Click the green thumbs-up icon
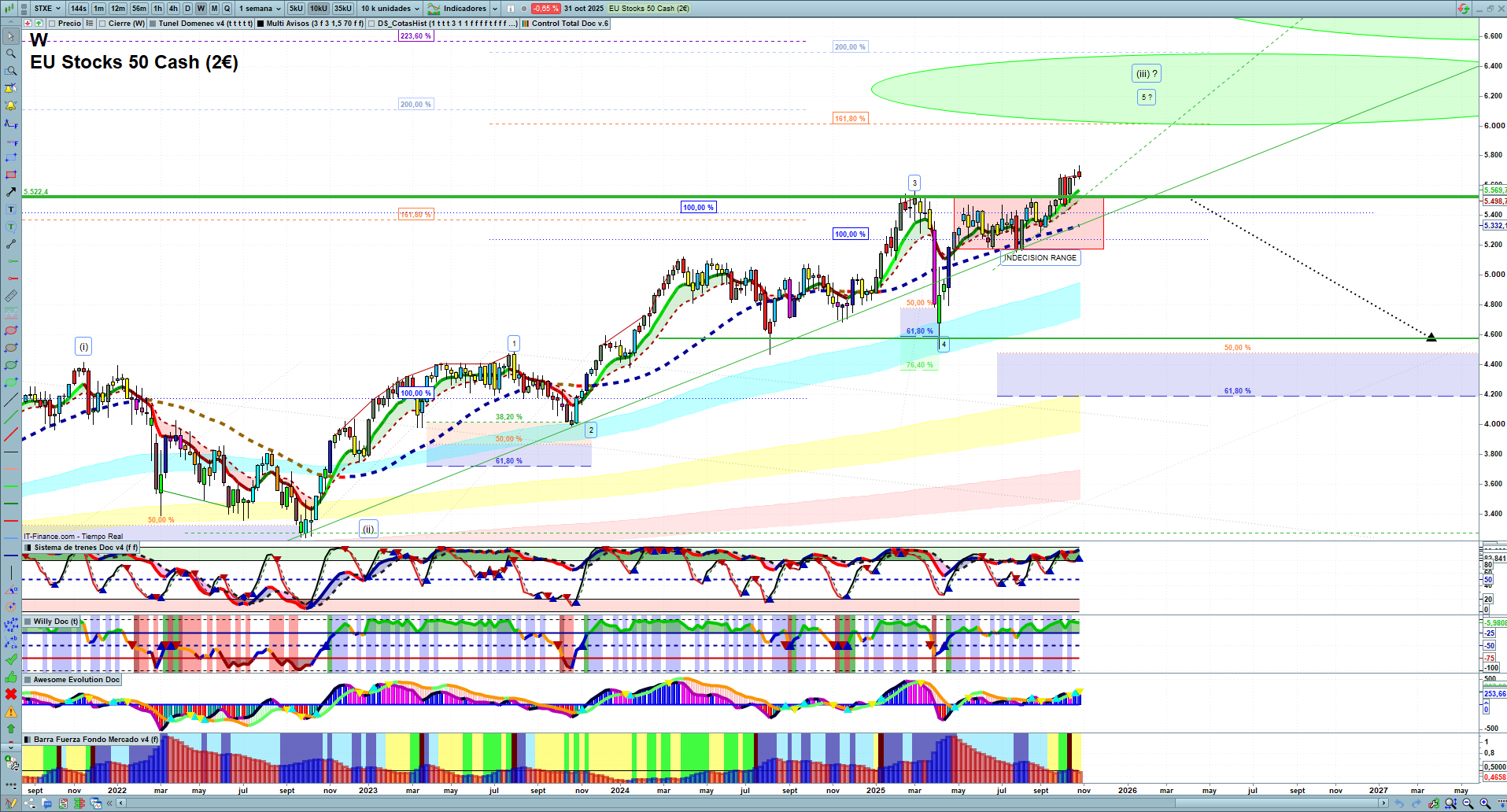 [11, 677]
